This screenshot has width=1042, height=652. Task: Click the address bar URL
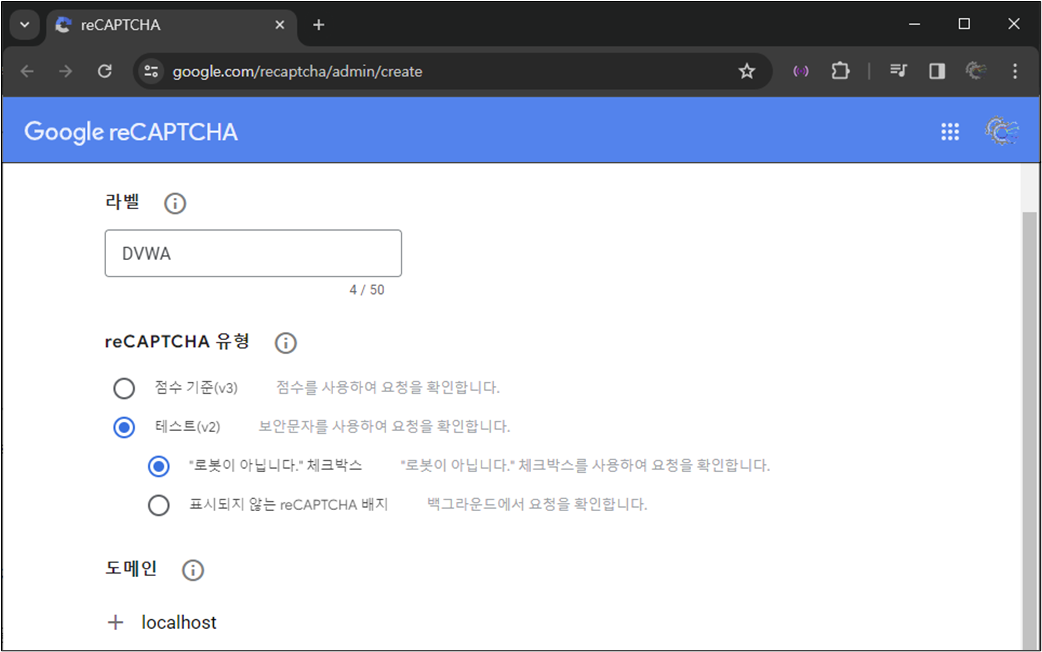pyautogui.click(x=297, y=71)
